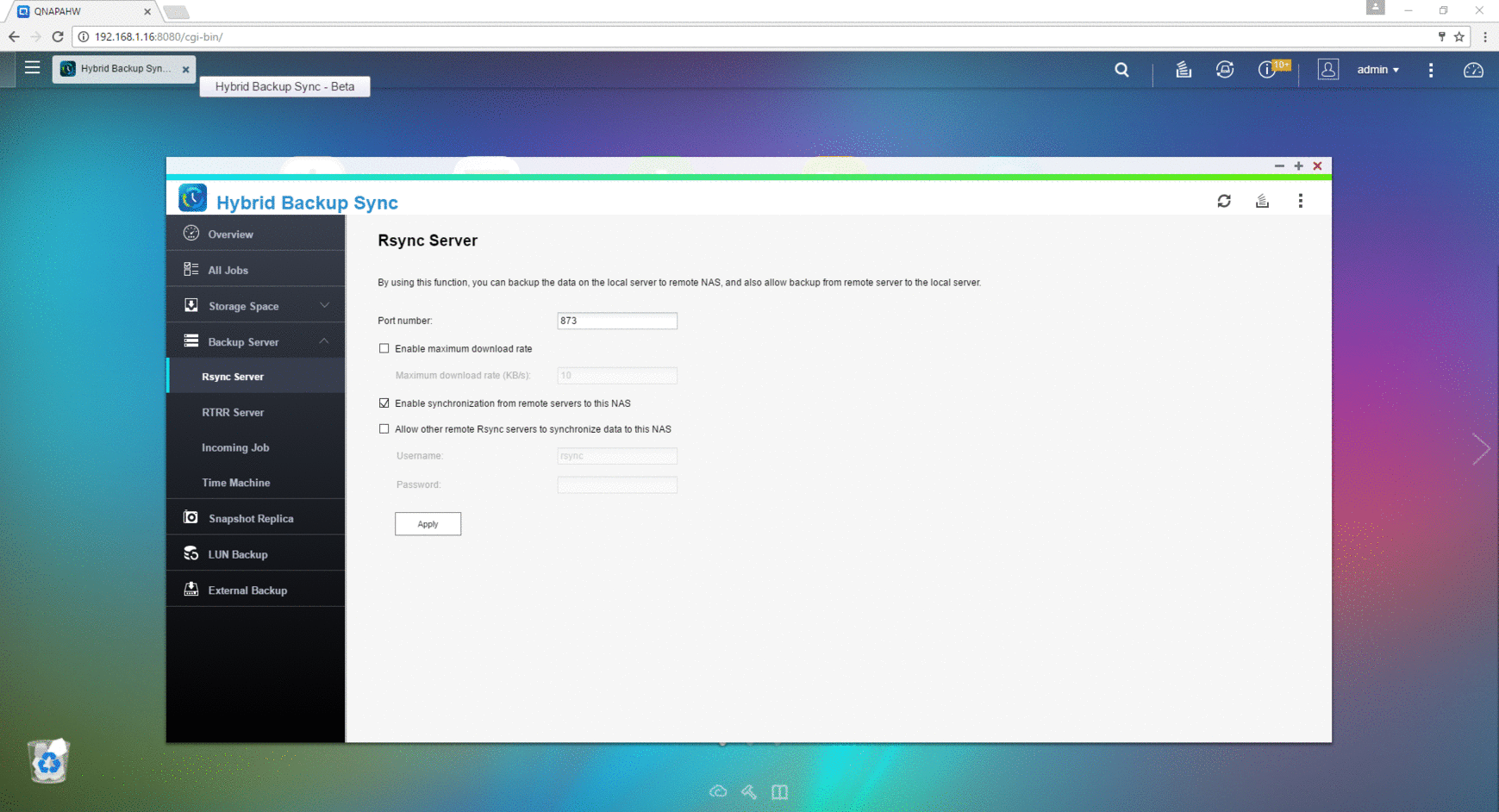
Task: Open the QTS main menu hamburger icon
Action: pos(32,67)
